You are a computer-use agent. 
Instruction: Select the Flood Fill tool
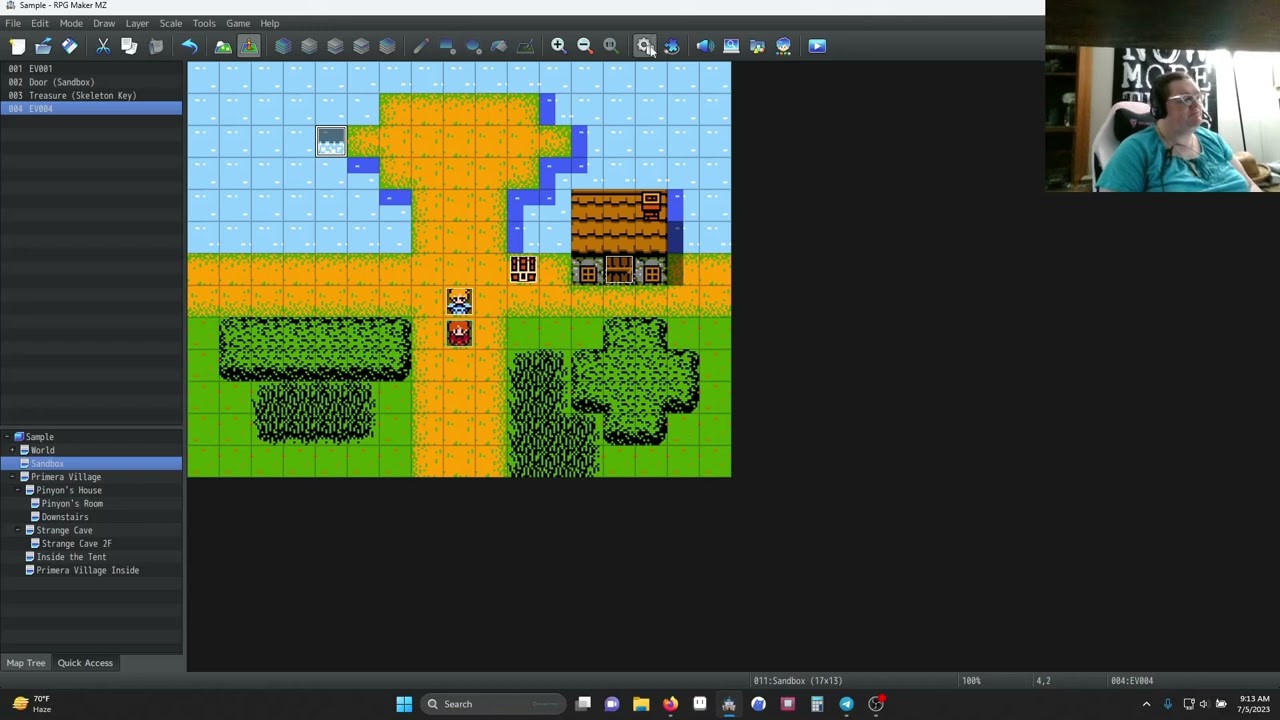click(x=499, y=46)
